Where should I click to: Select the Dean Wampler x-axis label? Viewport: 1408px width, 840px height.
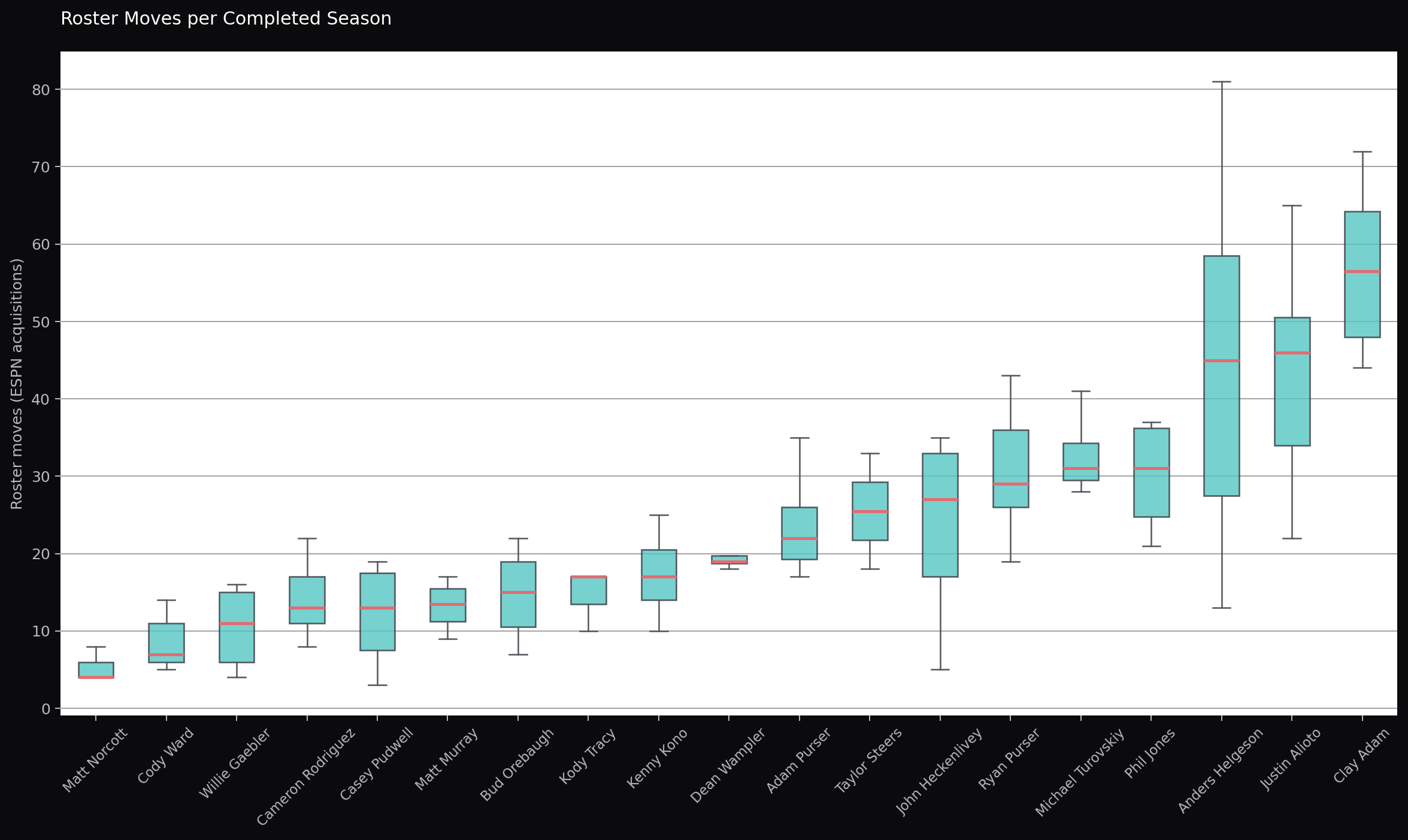(x=728, y=766)
